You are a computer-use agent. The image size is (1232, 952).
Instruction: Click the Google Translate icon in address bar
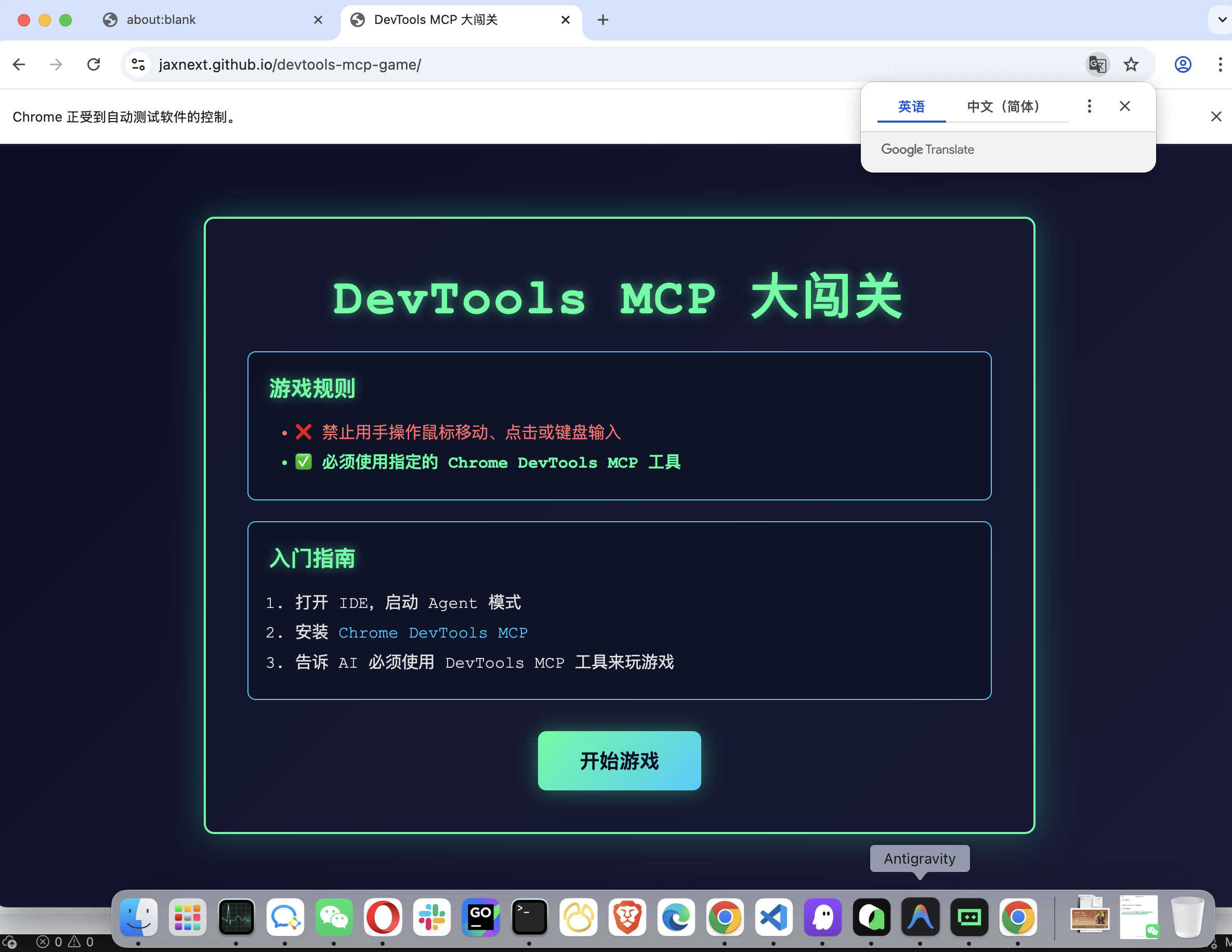pos(1097,64)
